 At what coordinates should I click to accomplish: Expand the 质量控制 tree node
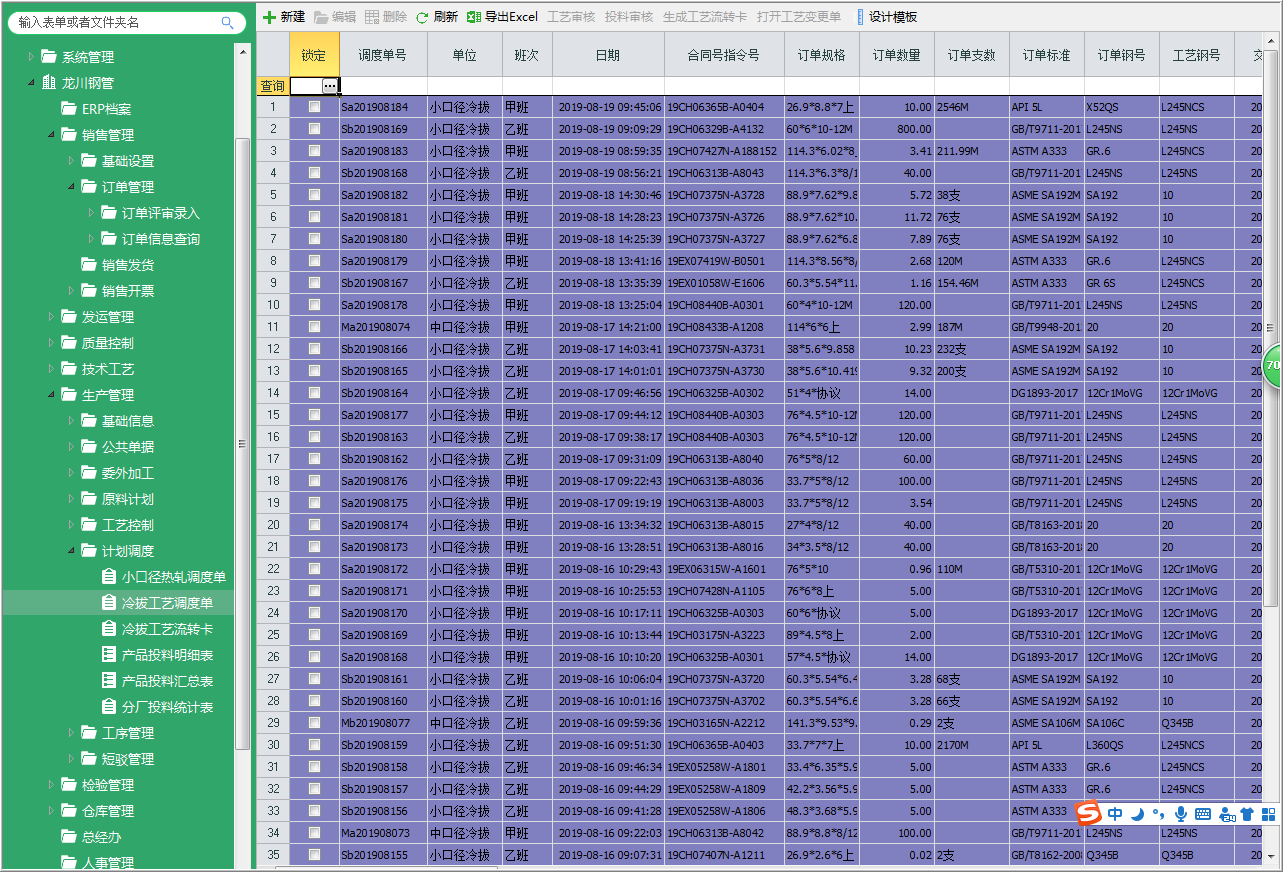tap(51, 343)
